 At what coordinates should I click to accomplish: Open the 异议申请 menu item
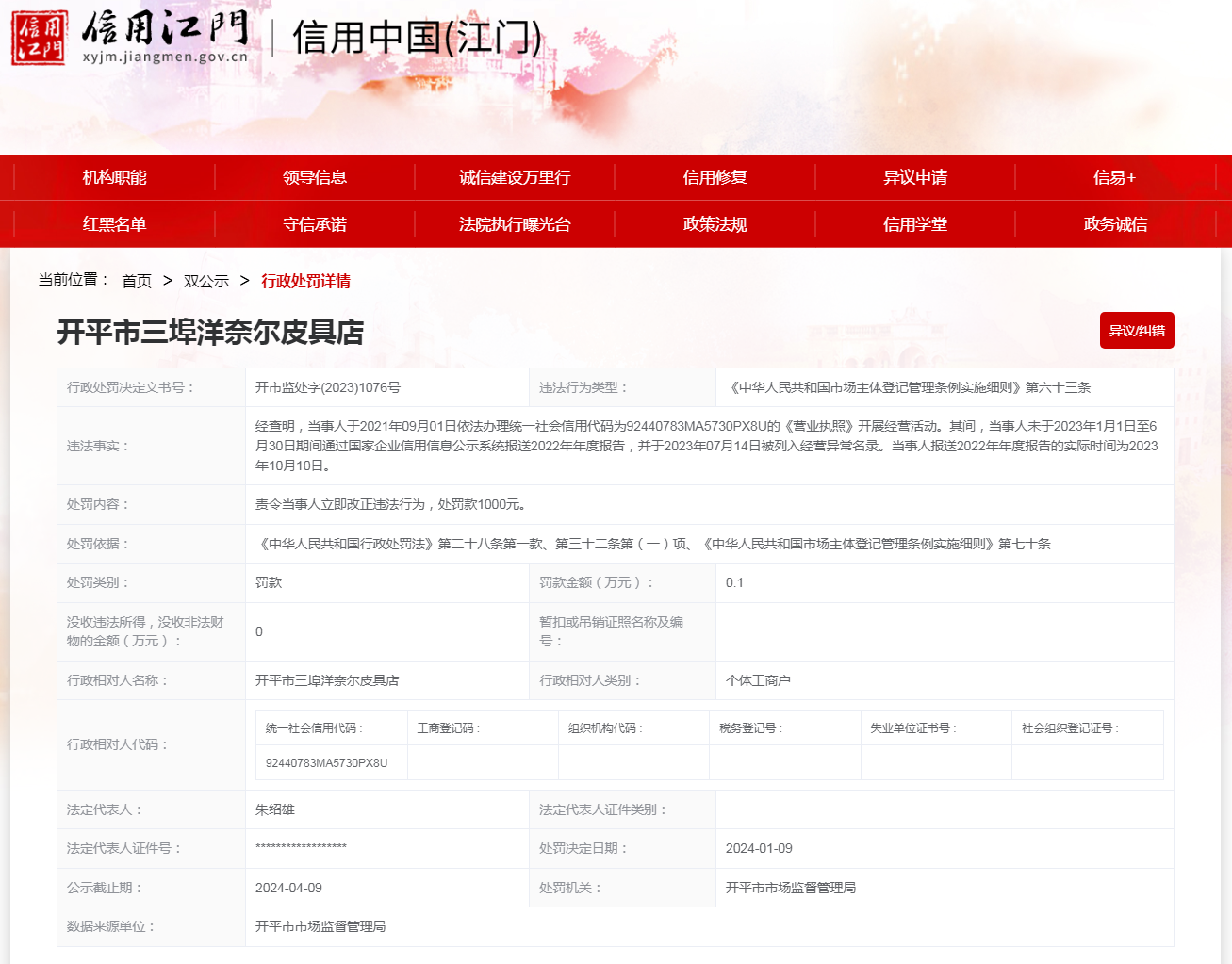tap(915, 177)
